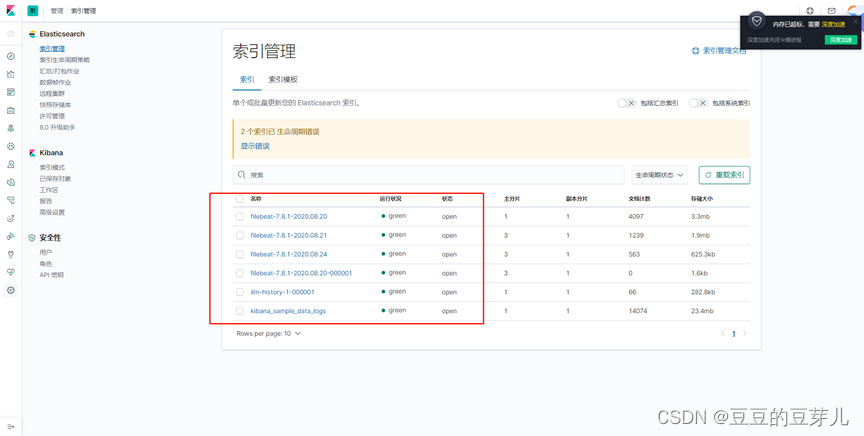Open 高级设置 under Kibana

coord(52,212)
